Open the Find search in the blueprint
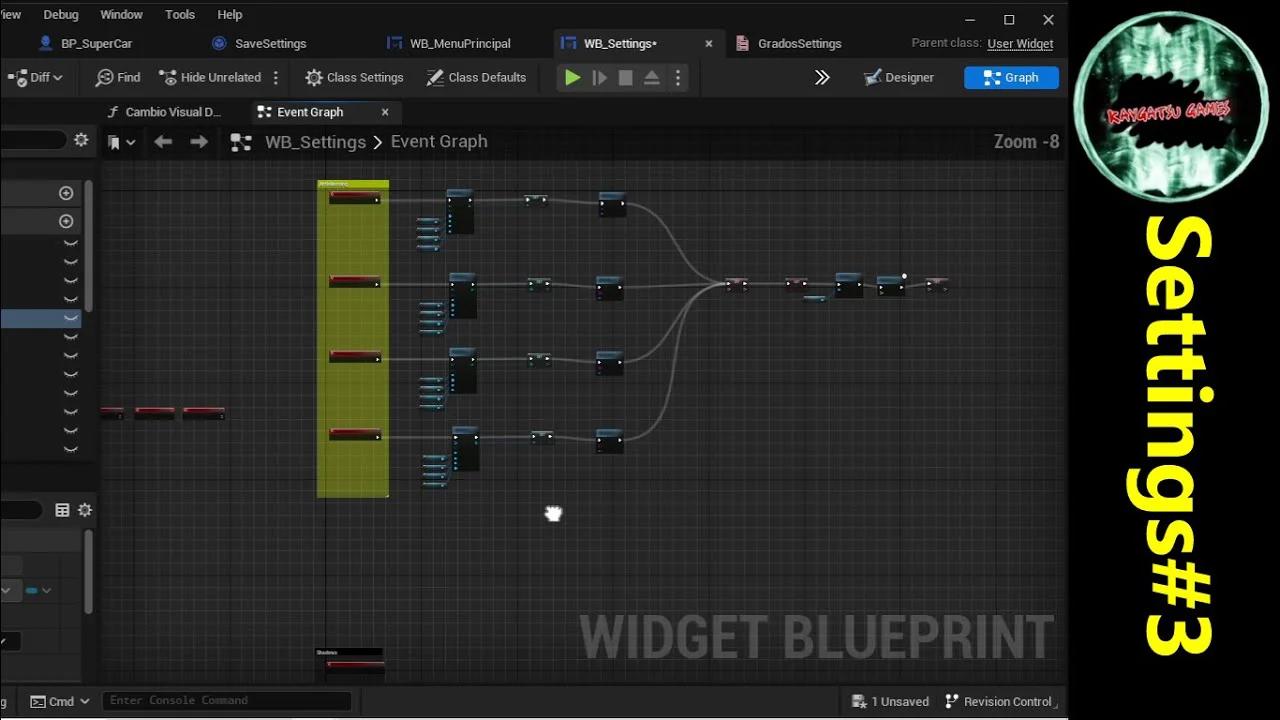This screenshot has height=720, width=1280. [117, 77]
